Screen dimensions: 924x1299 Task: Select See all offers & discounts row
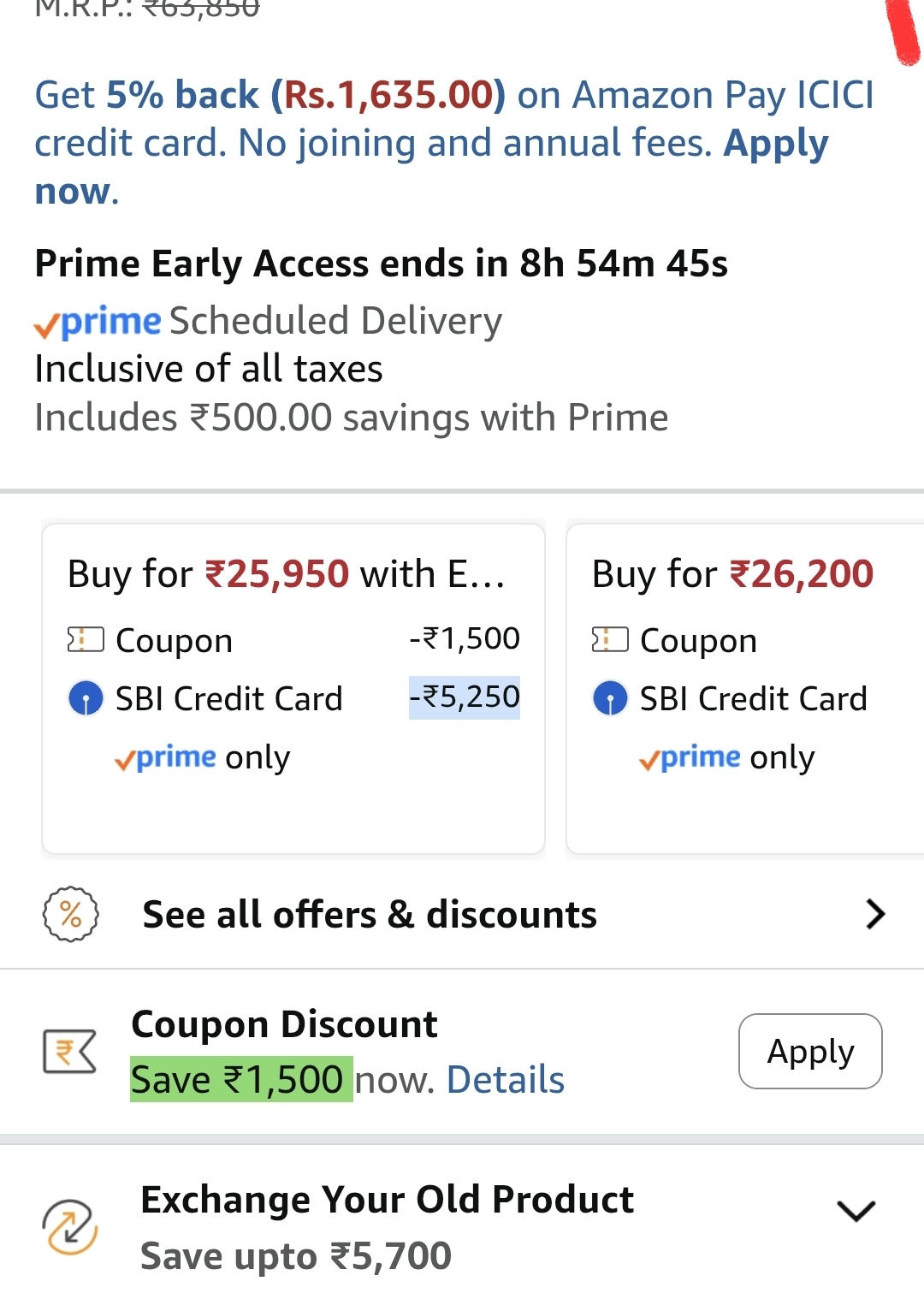pyautogui.click(x=370, y=914)
